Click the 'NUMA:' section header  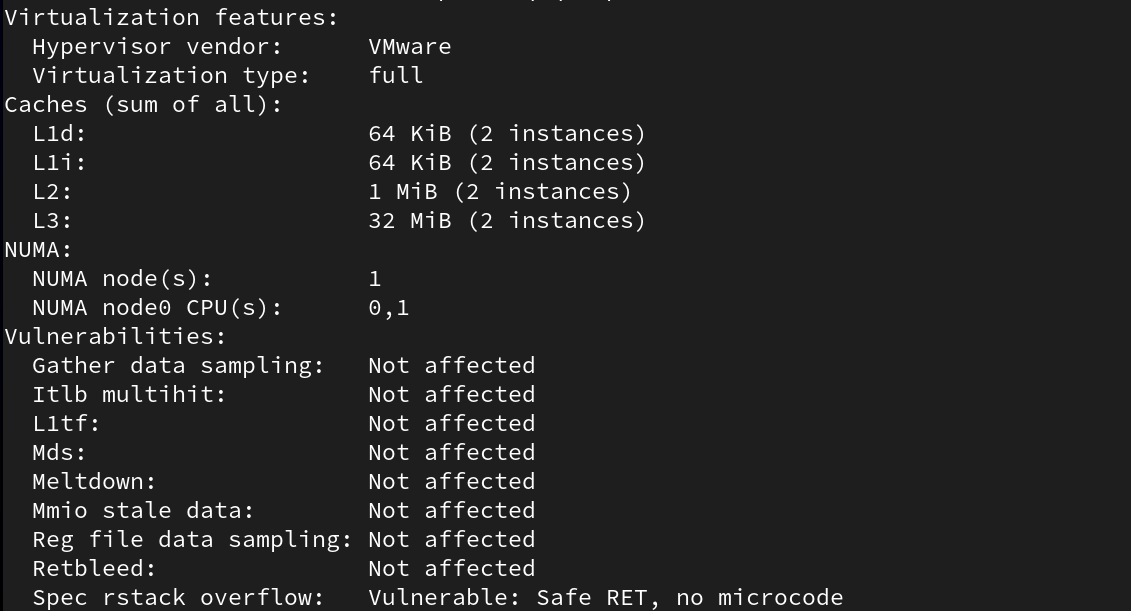(x=38, y=250)
